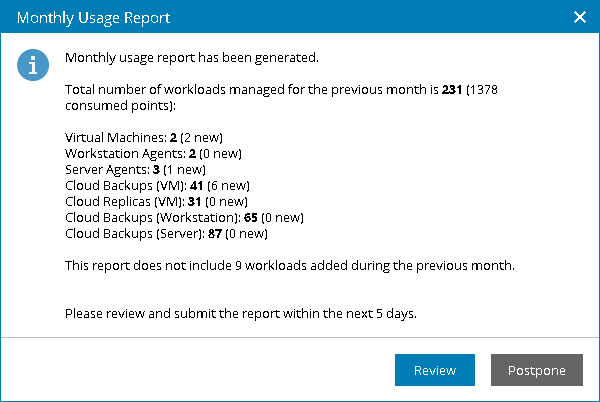Click the 'submit within 5 days' reminder

click(240, 313)
